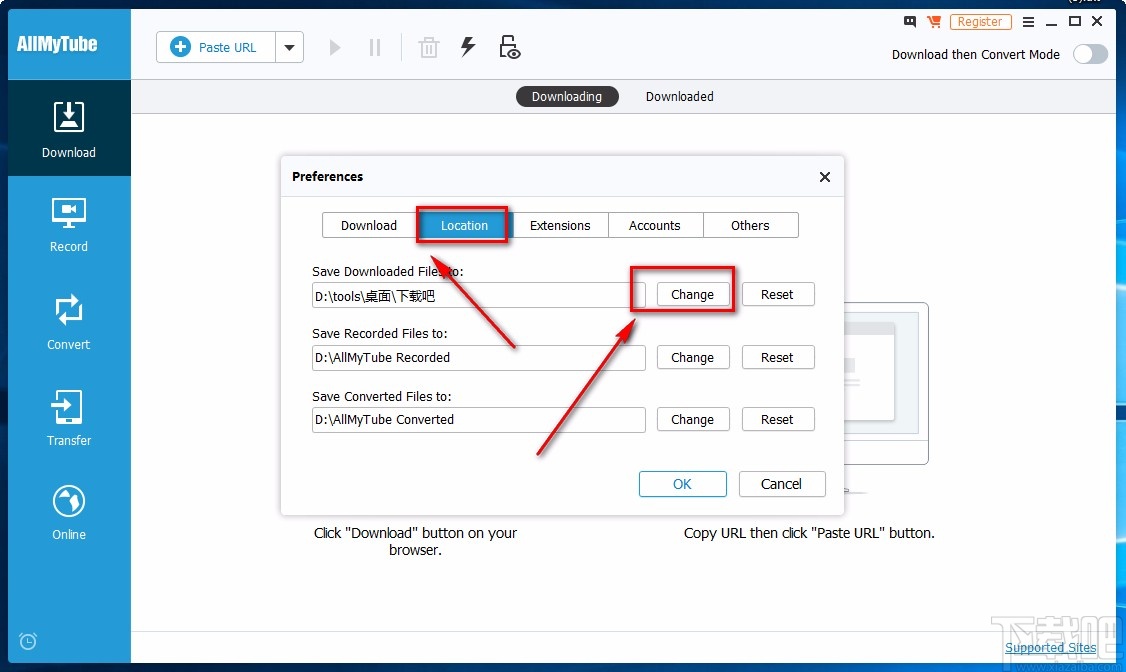Switch to the Downloaded tab
This screenshot has width=1126, height=672.
pyautogui.click(x=679, y=96)
